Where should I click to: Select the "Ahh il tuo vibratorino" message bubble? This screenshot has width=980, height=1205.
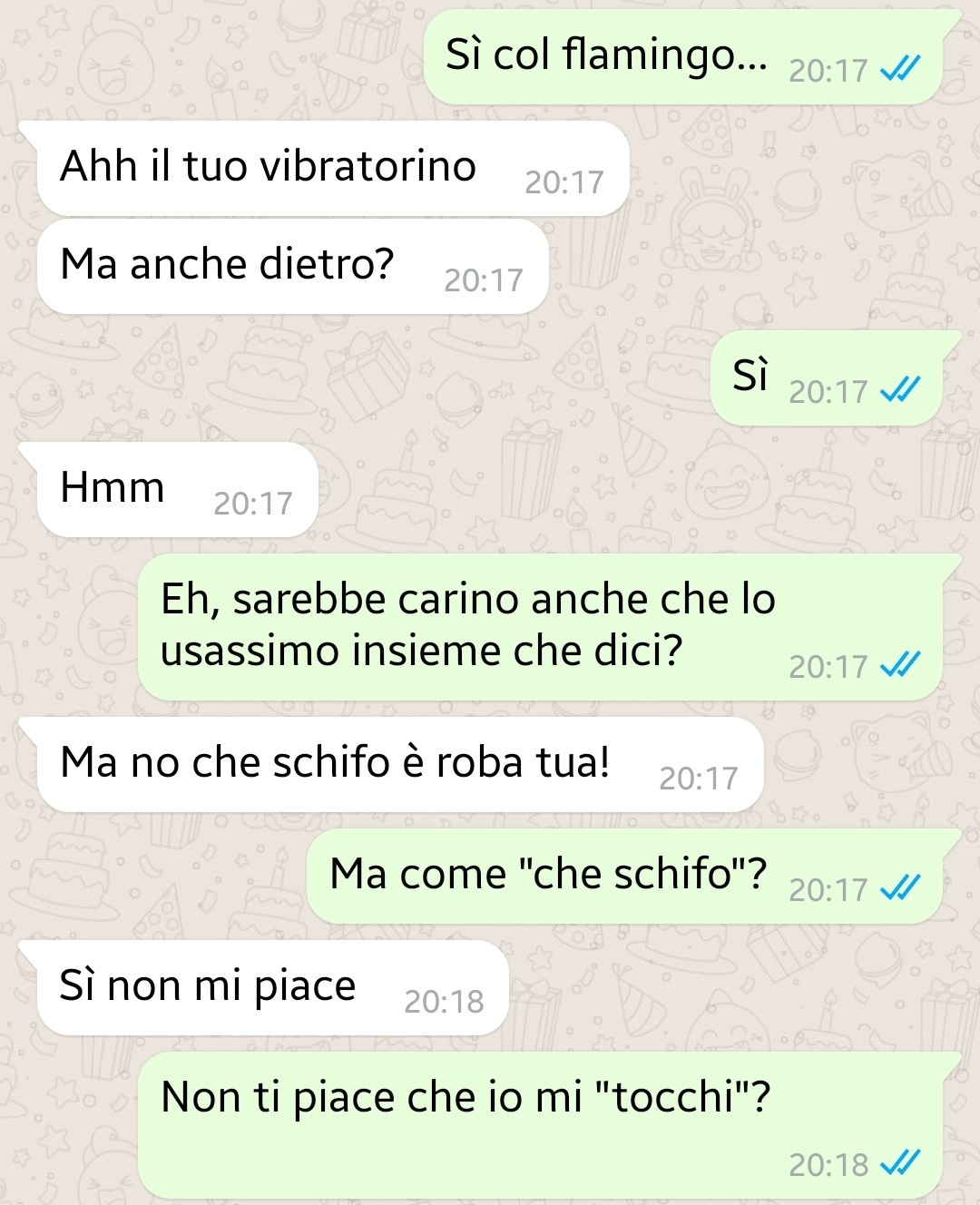pyautogui.click(x=333, y=169)
